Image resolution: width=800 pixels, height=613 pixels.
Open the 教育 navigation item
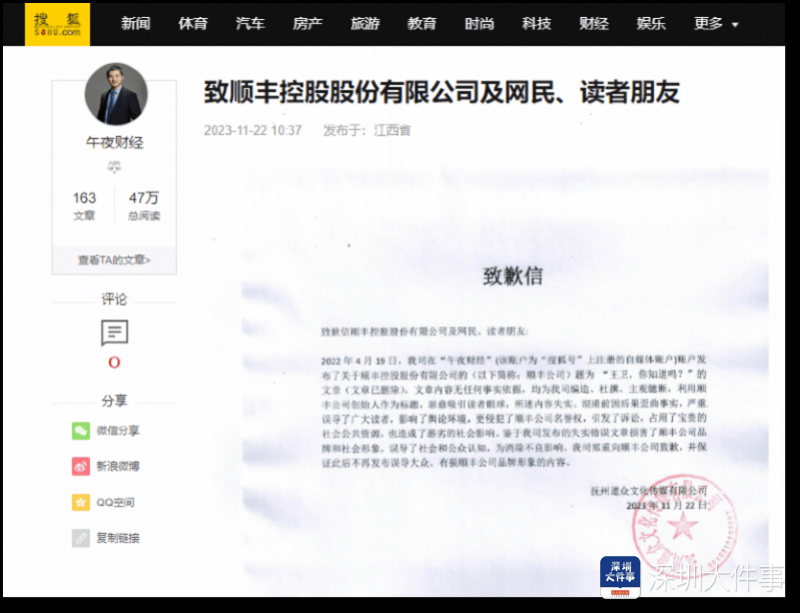point(422,23)
